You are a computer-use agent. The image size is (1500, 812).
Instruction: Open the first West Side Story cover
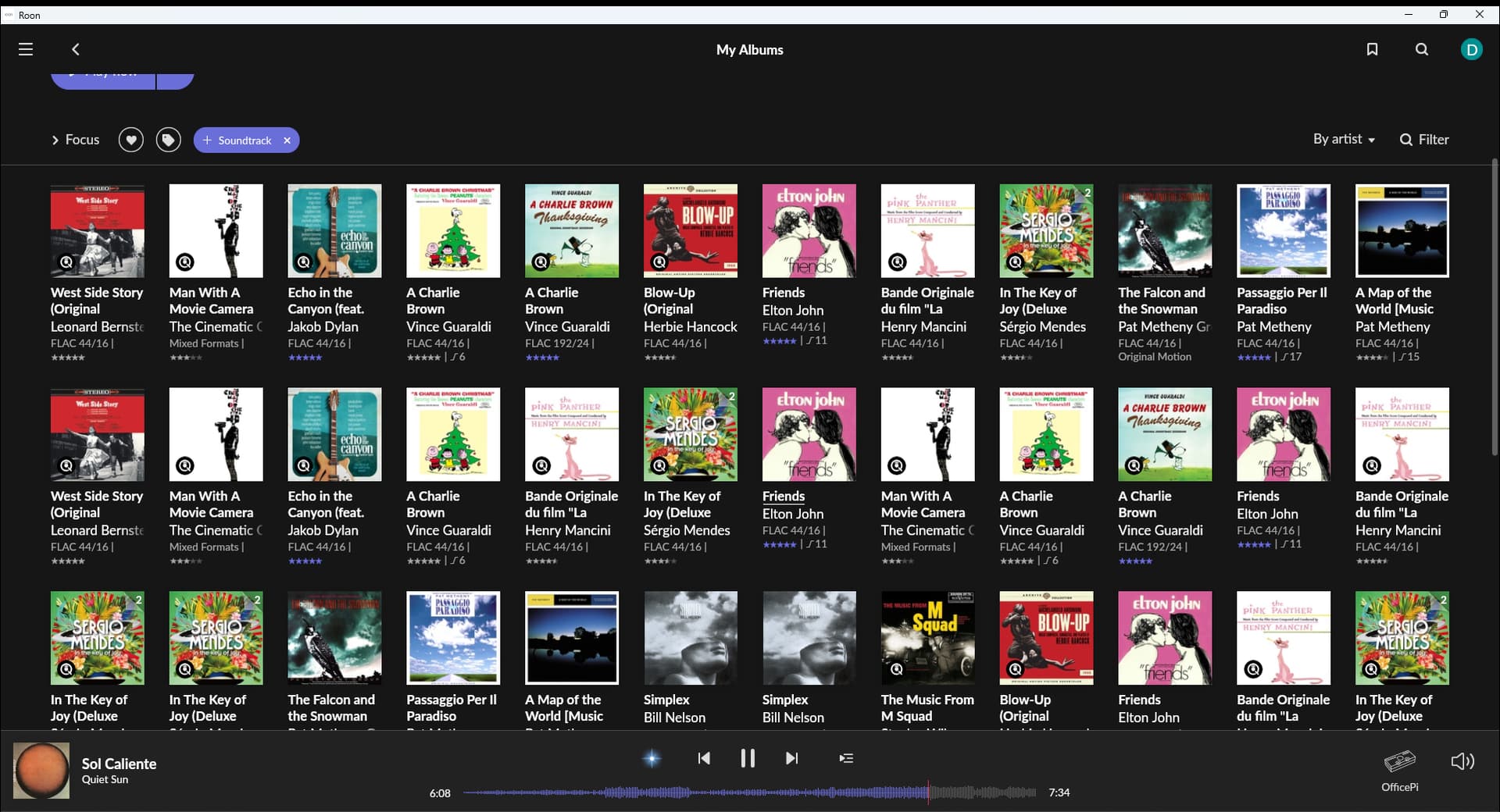[98, 231]
